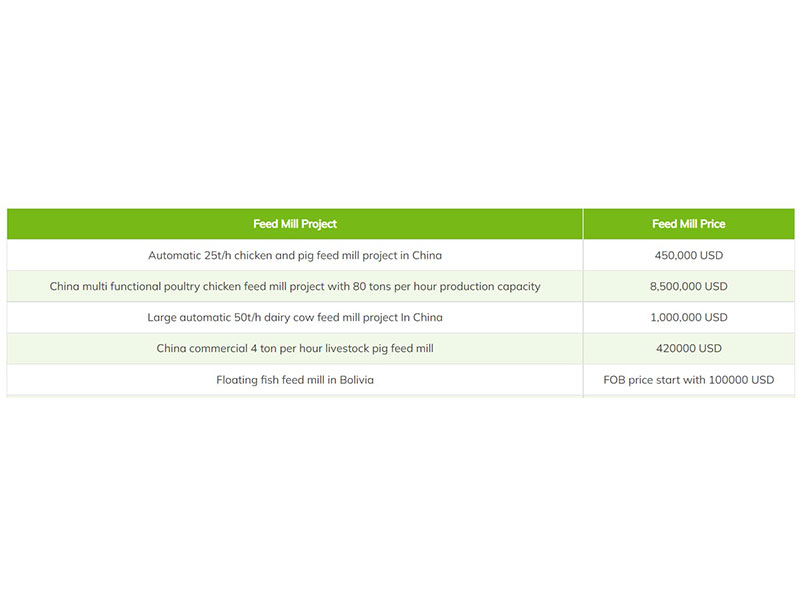
Task: Click the "Feed Mill Project" column header
Action: [295, 224]
